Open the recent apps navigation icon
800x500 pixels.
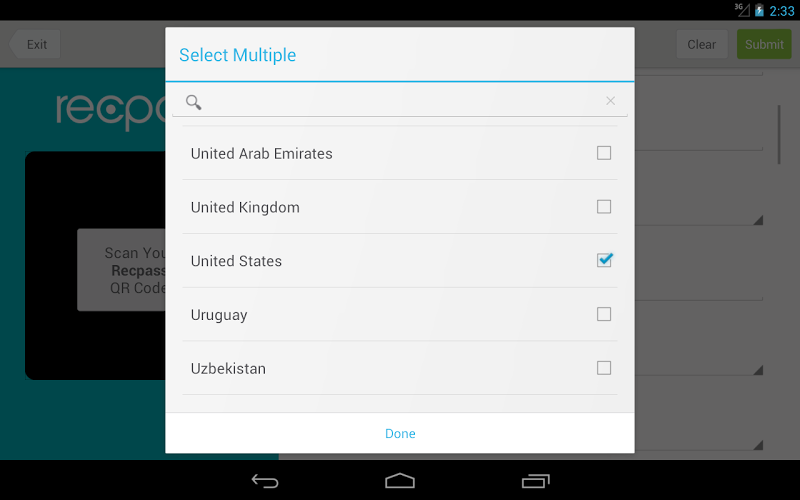[x=536, y=481]
